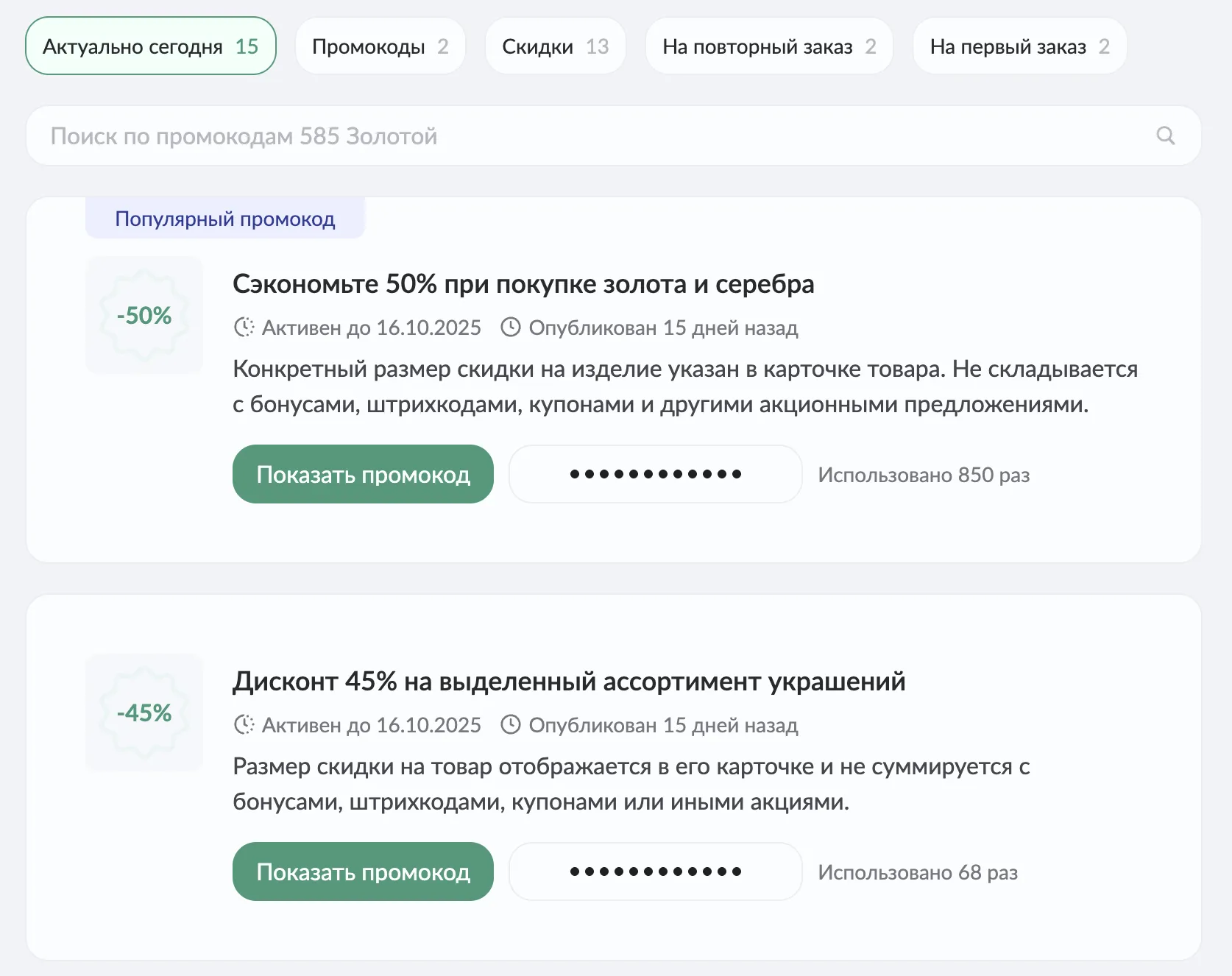
Task: Switch to the 'На первый заказ' tab
Action: (1019, 46)
